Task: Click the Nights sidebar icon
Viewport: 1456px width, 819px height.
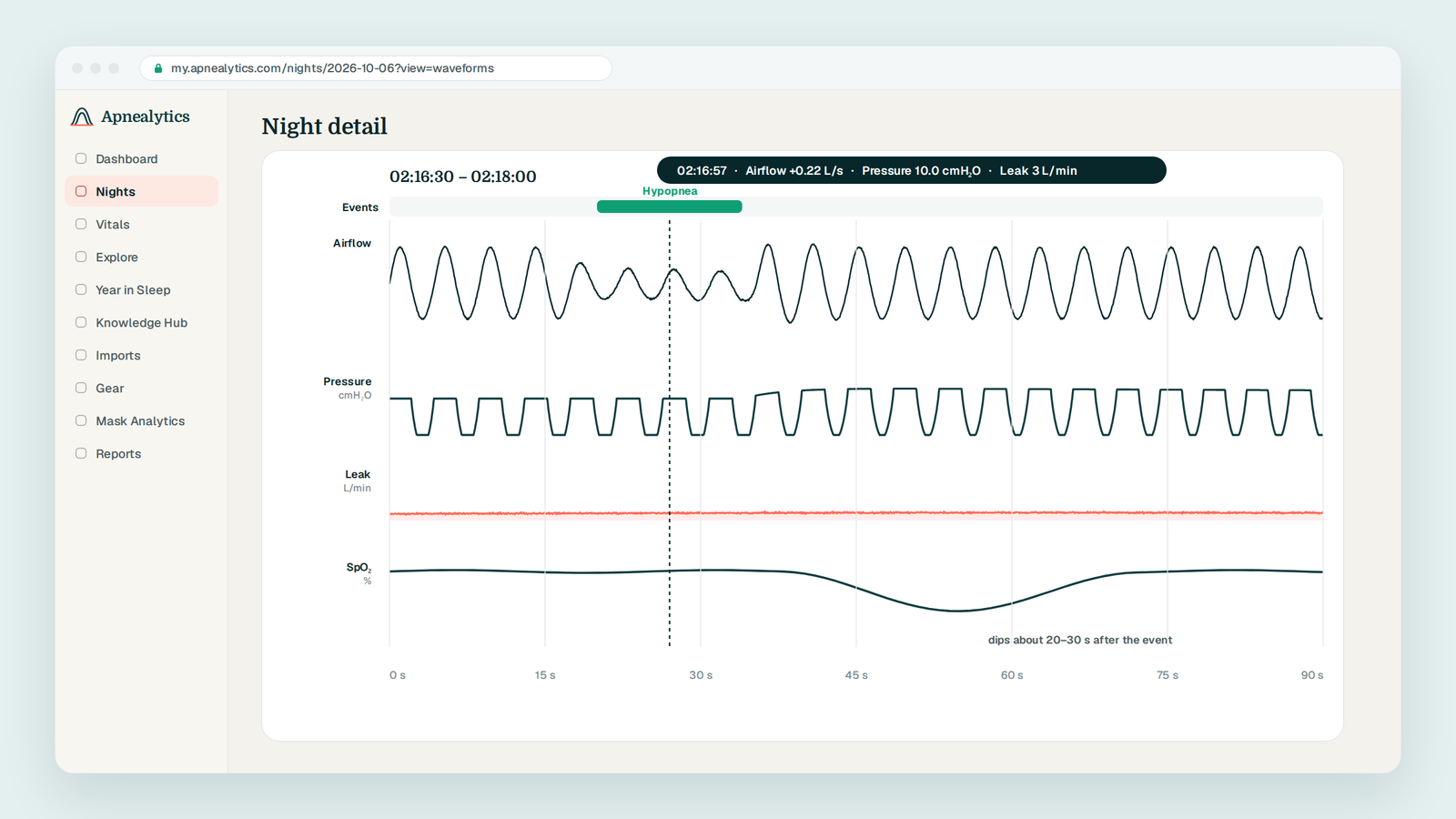Action: point(81,191)
